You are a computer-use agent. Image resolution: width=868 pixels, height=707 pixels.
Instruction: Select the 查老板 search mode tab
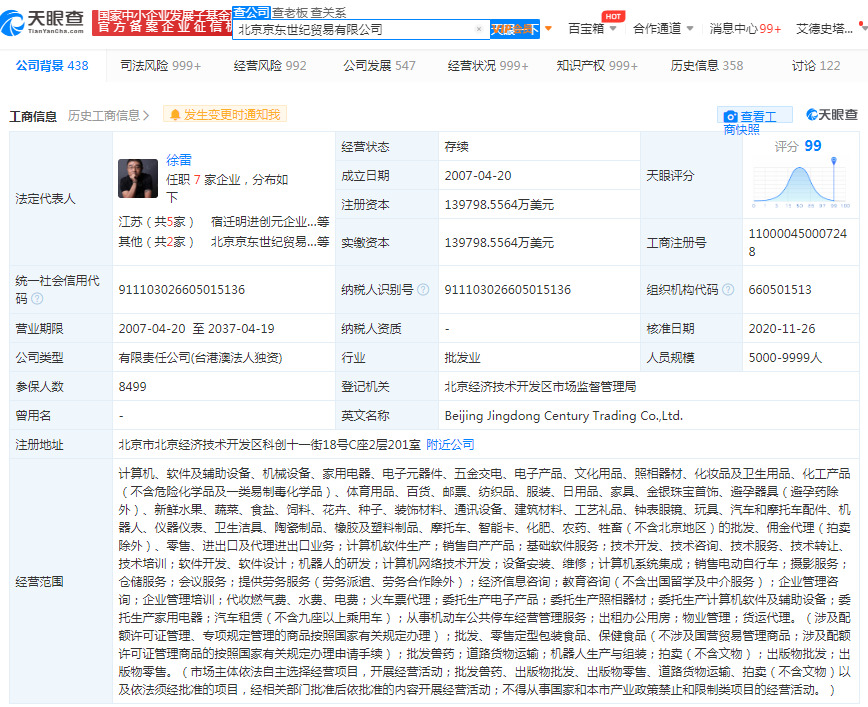(289, 13)
